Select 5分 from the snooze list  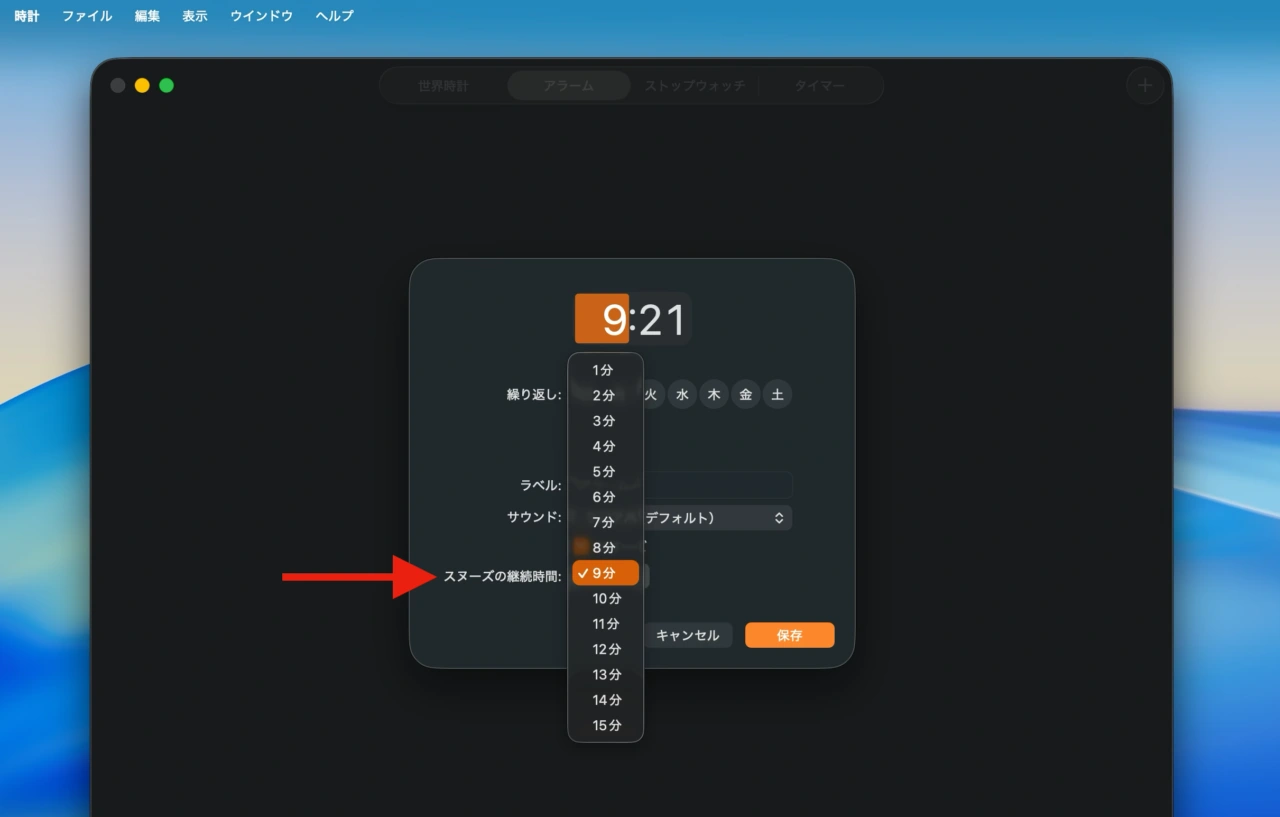(x=604, y=472)
